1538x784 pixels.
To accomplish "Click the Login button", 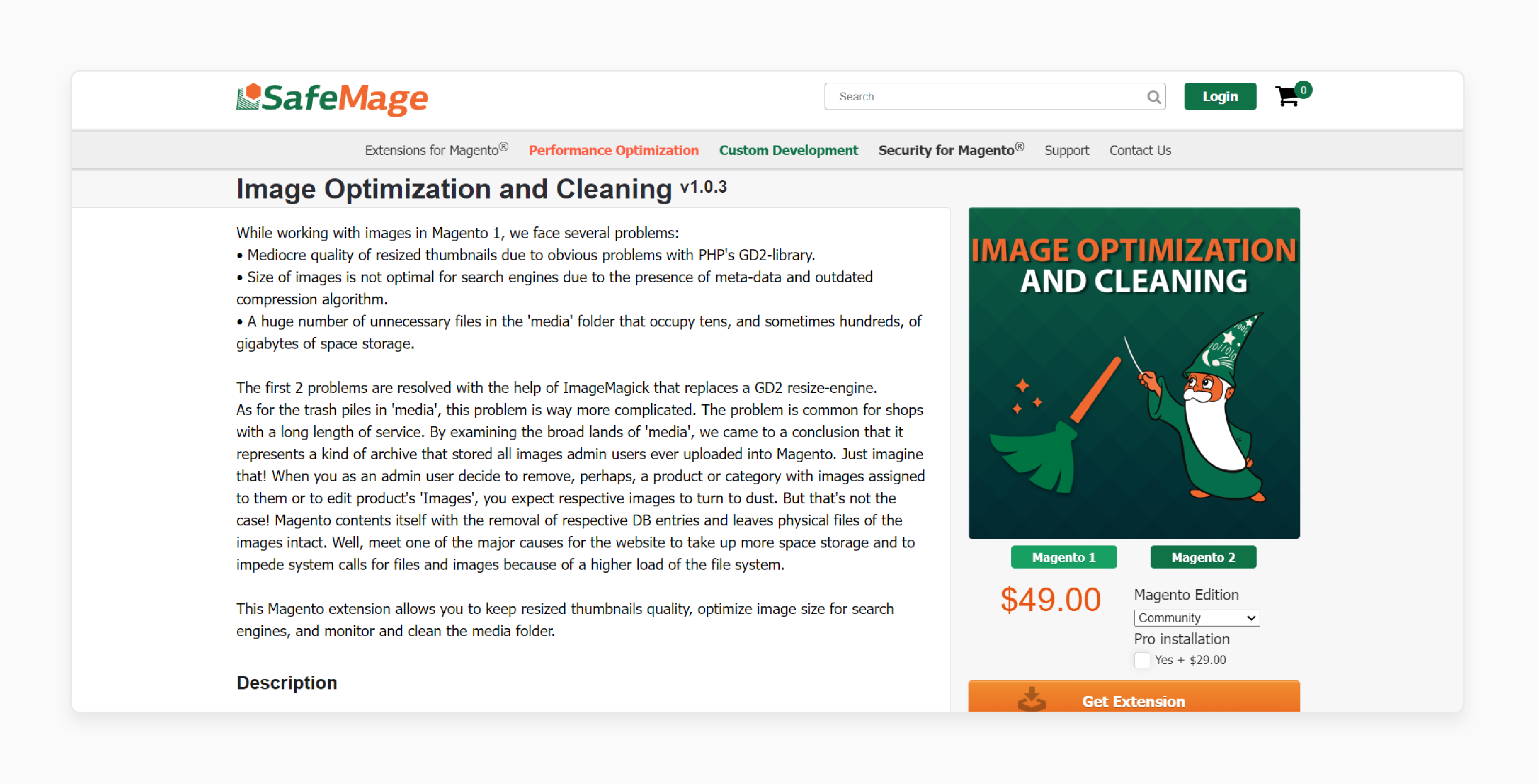I will click(x=1221, y=96).
